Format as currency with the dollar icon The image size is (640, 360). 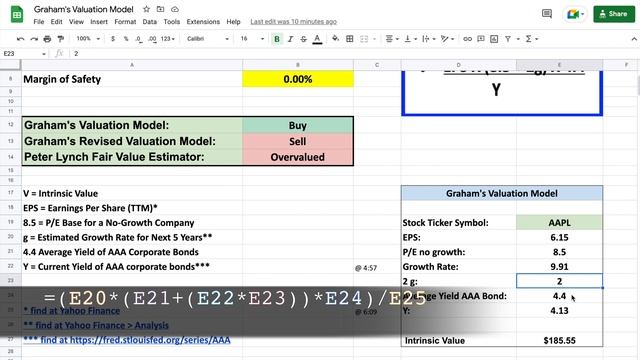click(x=113, y=39)
